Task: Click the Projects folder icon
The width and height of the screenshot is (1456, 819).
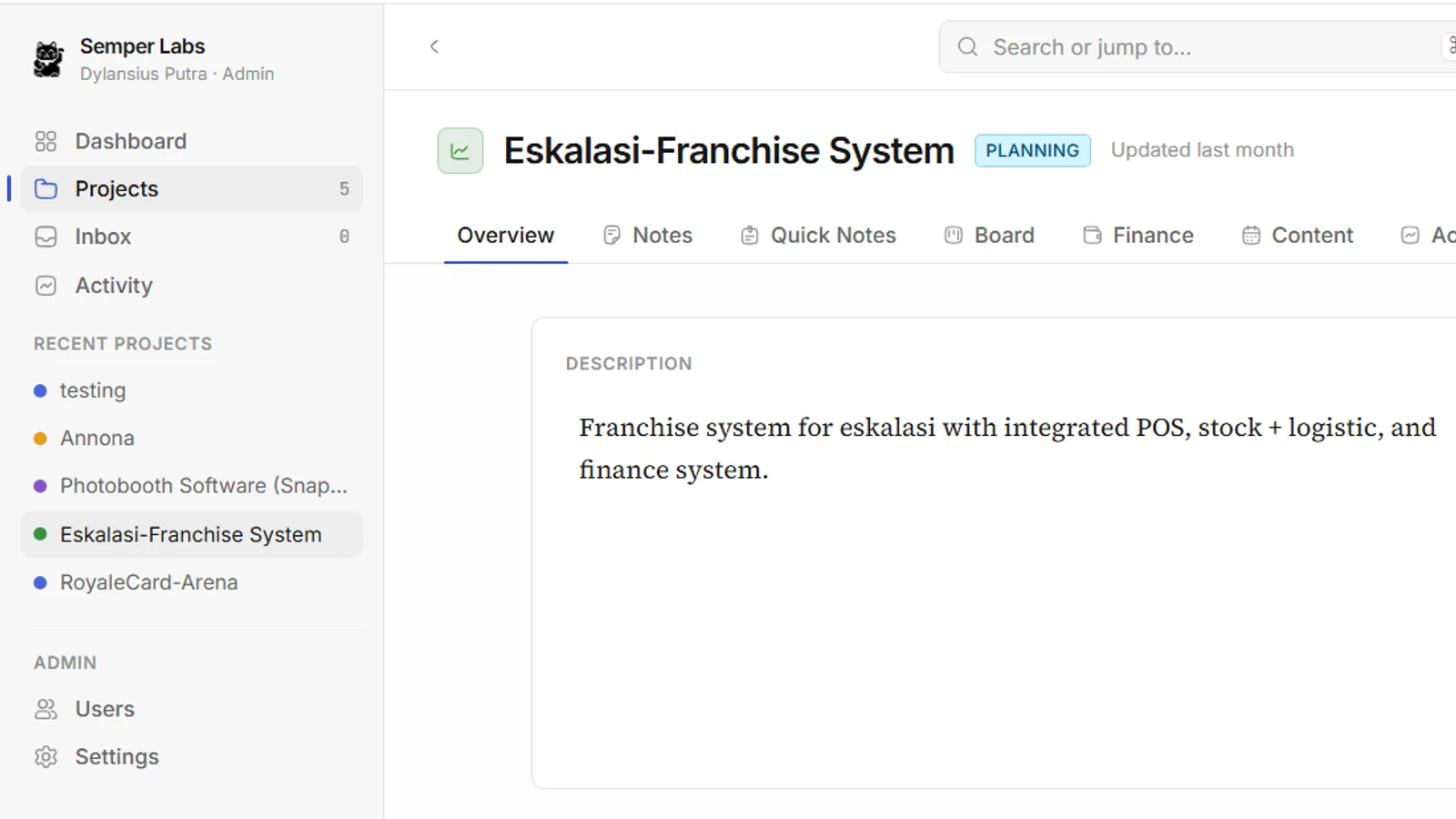Action: pos(45,189)
